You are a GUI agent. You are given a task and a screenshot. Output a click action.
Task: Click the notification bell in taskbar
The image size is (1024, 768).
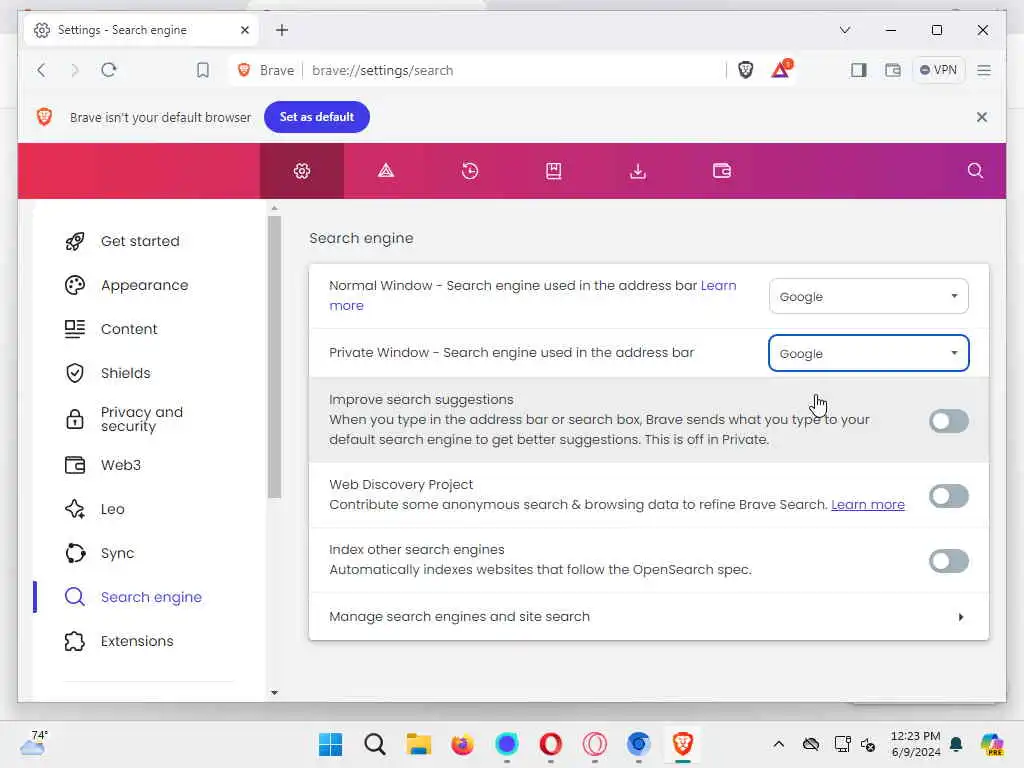[956, 744]
